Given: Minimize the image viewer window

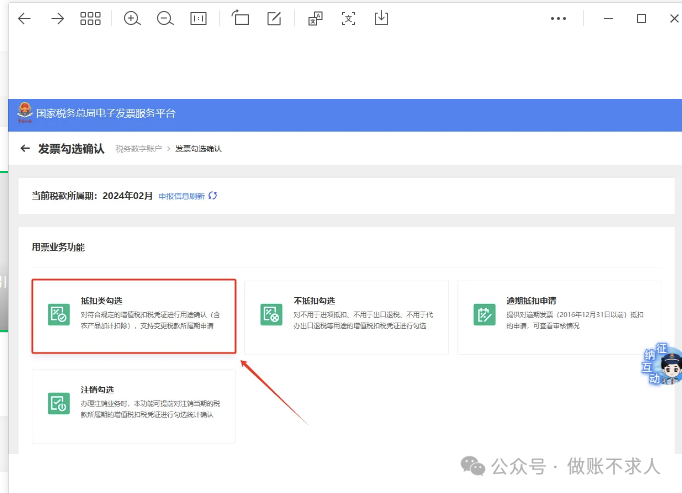Looking at the screenshot, I should point(608,18).
